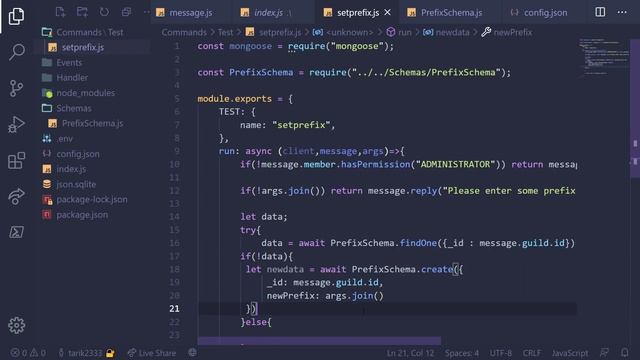Open more explorer actions ellipsis

coord(146,12)
